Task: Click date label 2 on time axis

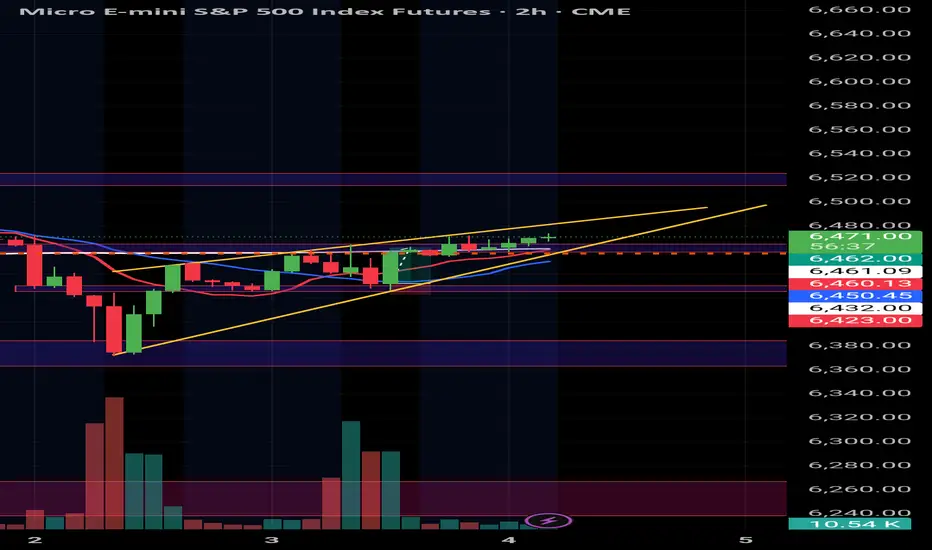Action: (35, 540)
